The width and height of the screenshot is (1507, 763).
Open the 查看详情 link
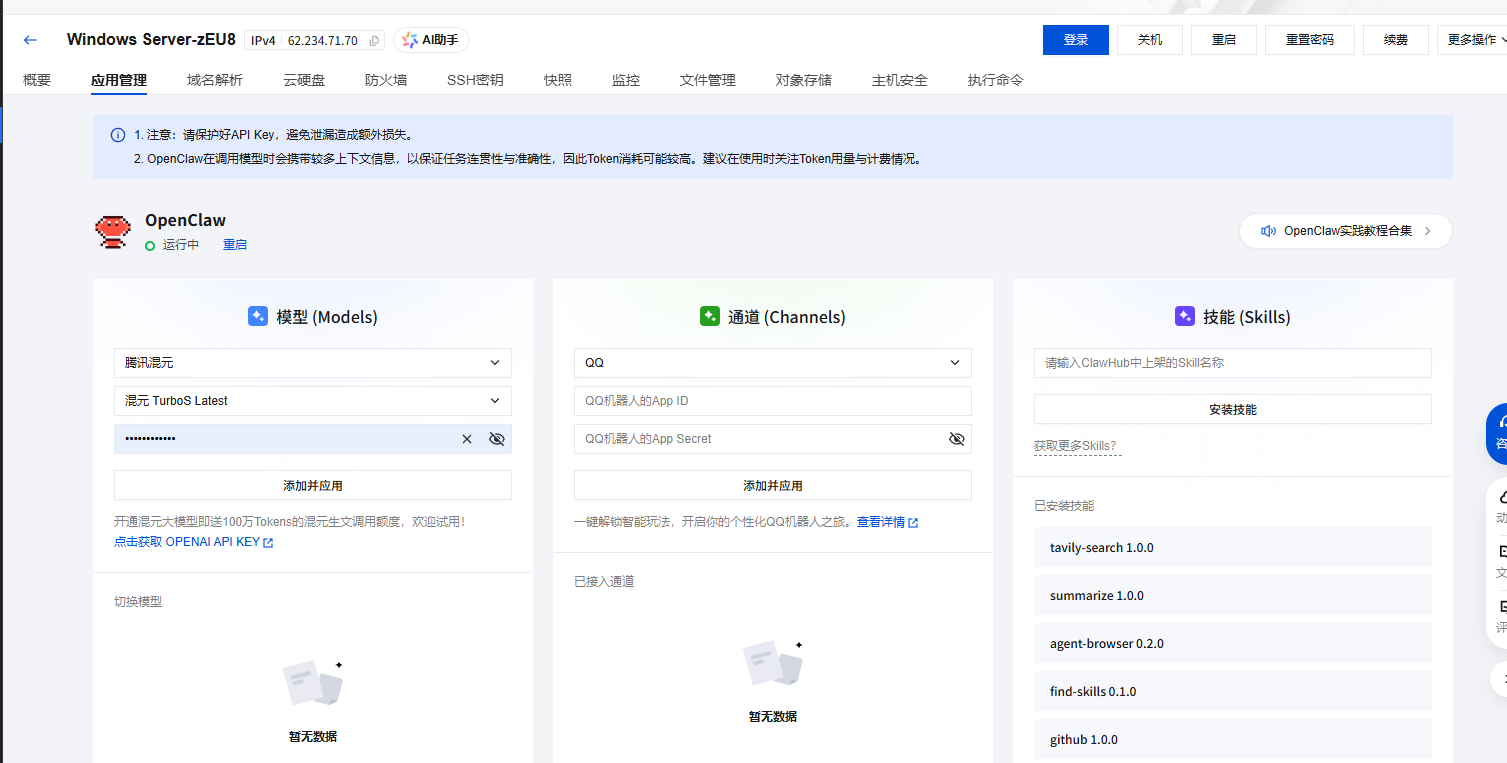(x=881, y=522)
